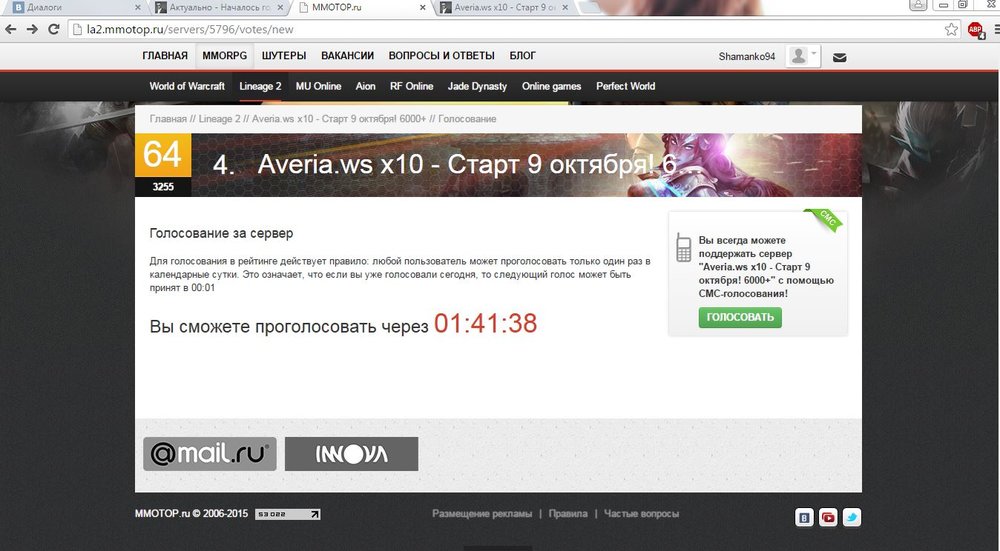The image size is (1000, 551).
Task: Click the Lineage 2 breadcrumb link
Action: pyautogui.click(x=219, y=119)
